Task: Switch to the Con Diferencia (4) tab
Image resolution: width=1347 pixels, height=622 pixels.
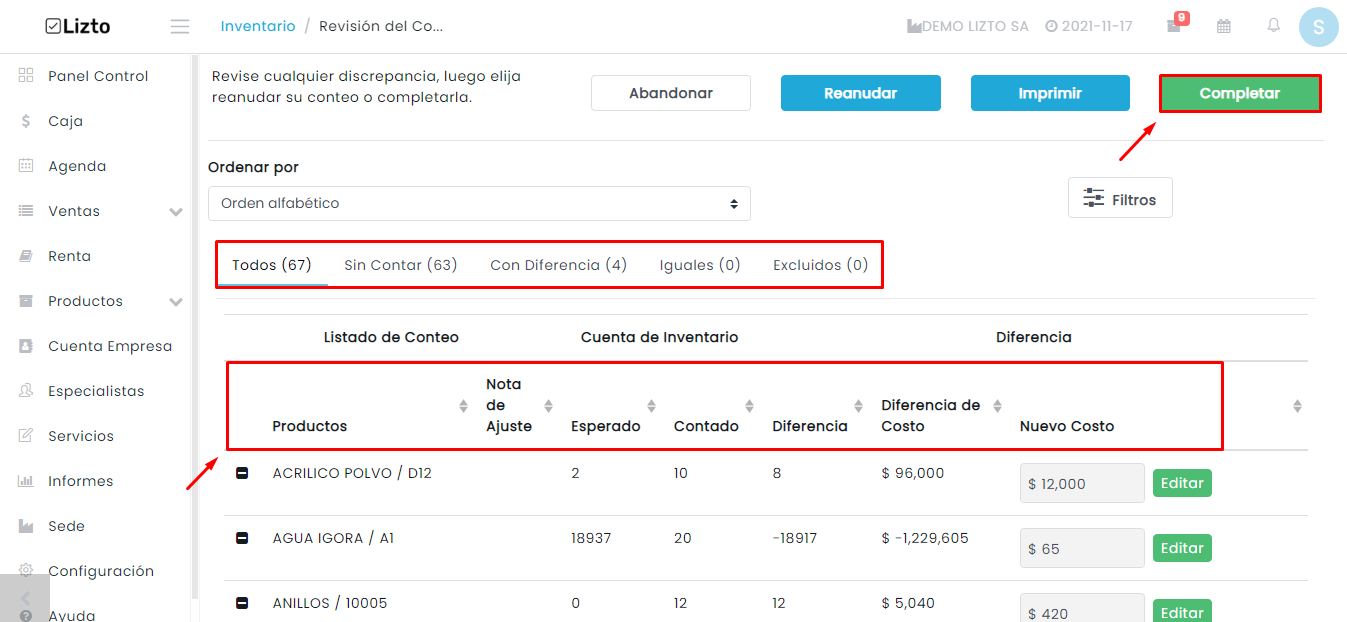Action: coord(558,265)
